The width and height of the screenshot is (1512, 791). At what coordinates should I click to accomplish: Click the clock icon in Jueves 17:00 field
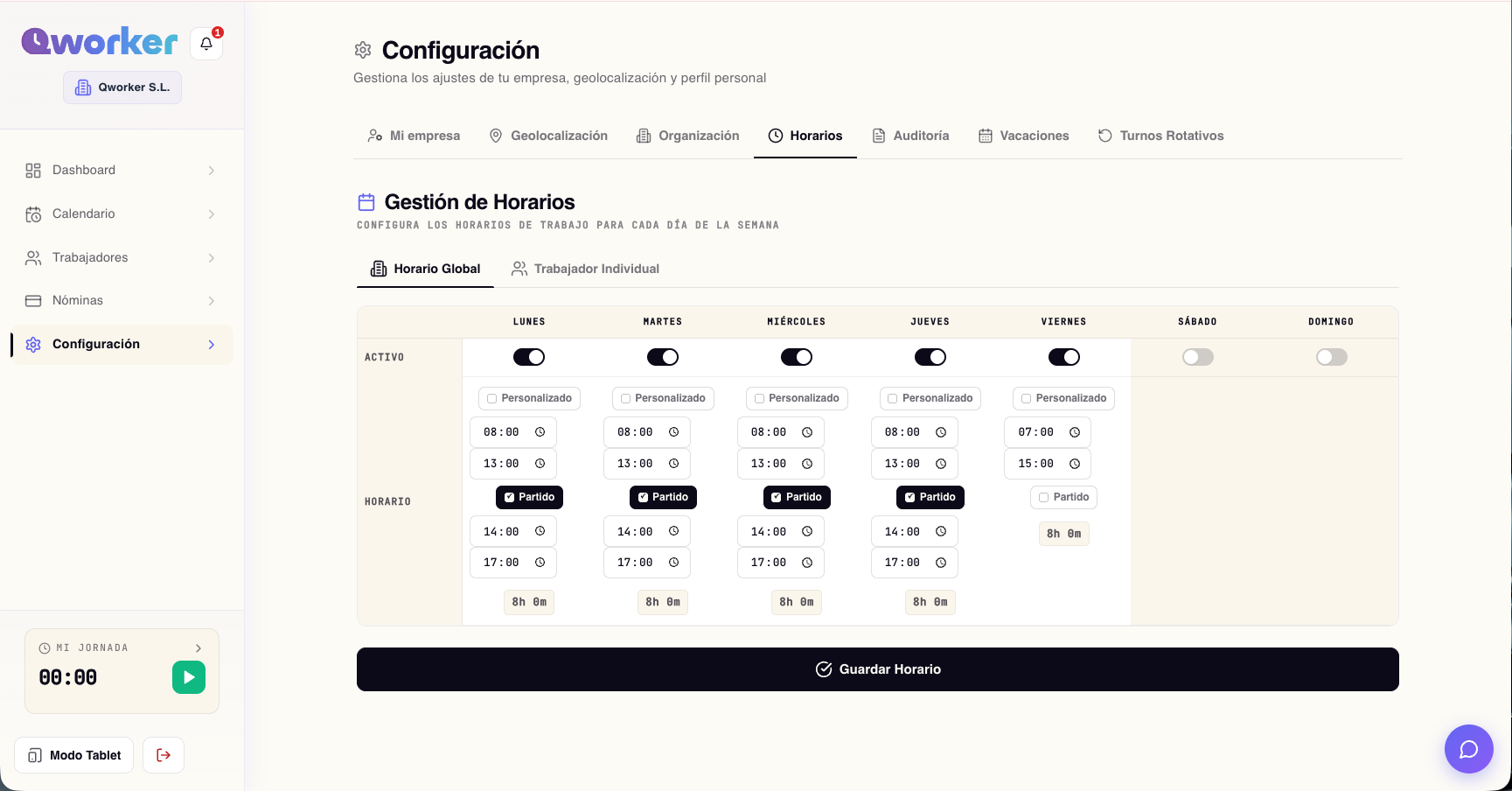point(941,563)
